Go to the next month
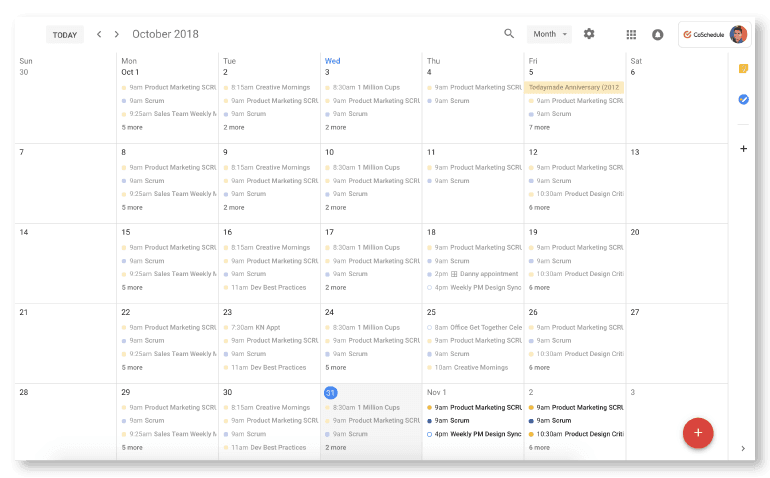 tap(116, 34)
